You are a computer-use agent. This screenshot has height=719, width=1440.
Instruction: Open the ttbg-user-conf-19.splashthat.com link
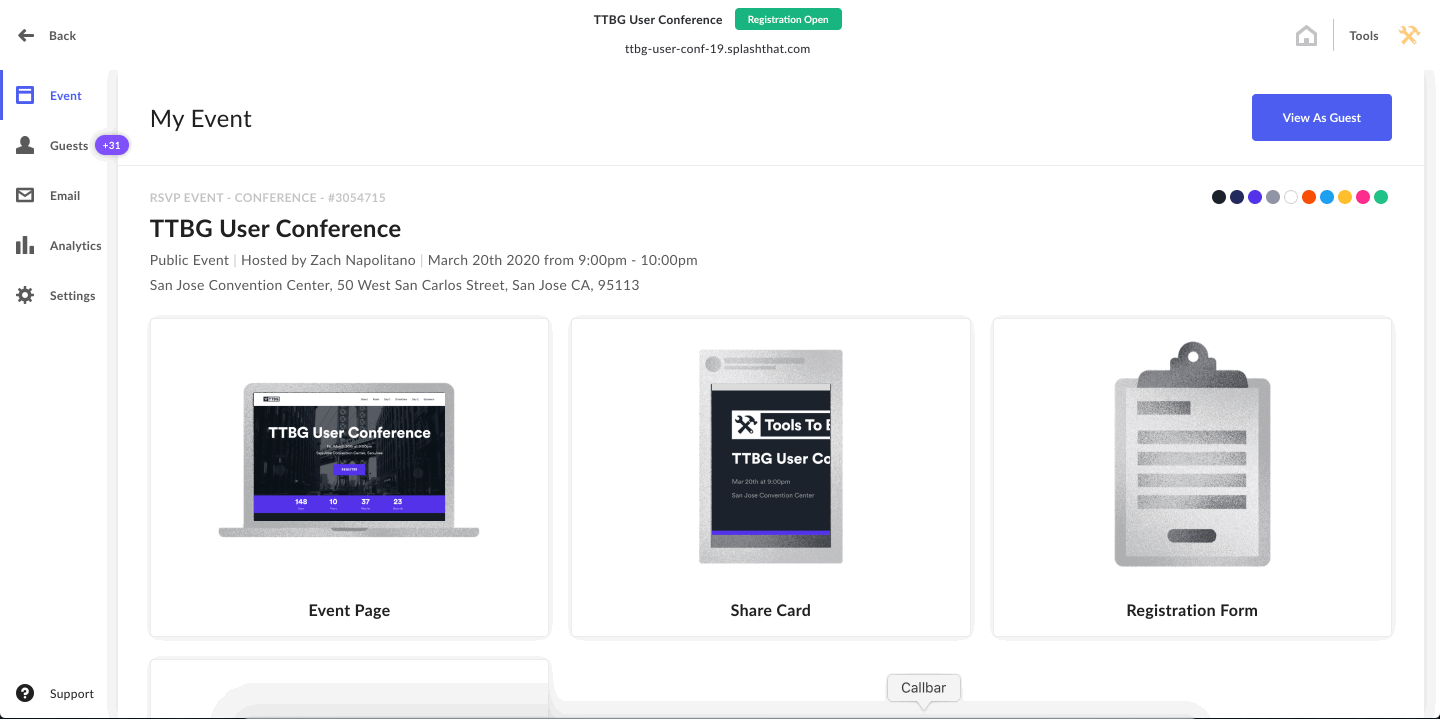717,48
